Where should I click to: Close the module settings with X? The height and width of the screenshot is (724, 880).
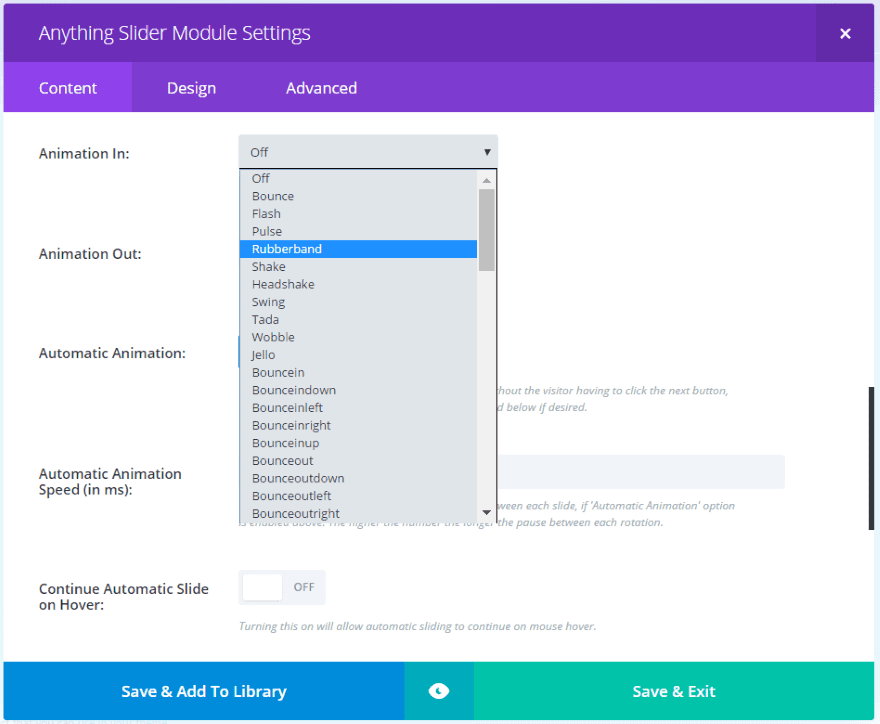[845, 33]
